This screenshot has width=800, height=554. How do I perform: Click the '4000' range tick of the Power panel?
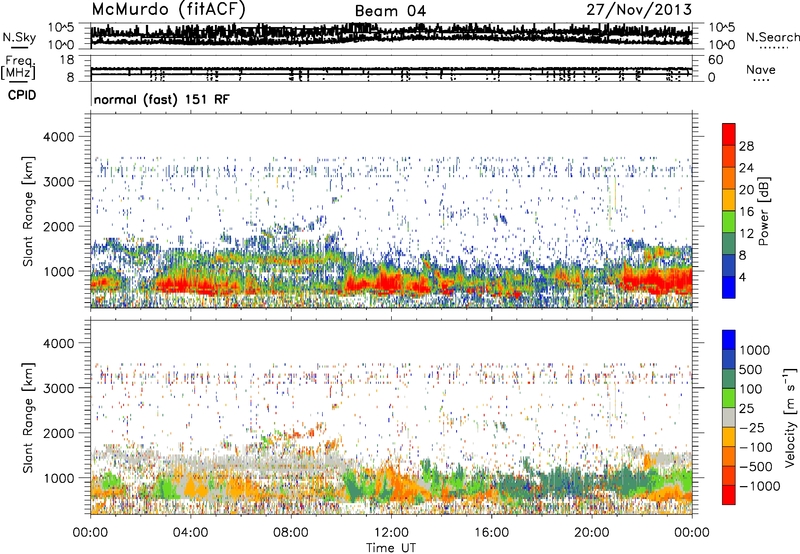click(x=58, y=137)
